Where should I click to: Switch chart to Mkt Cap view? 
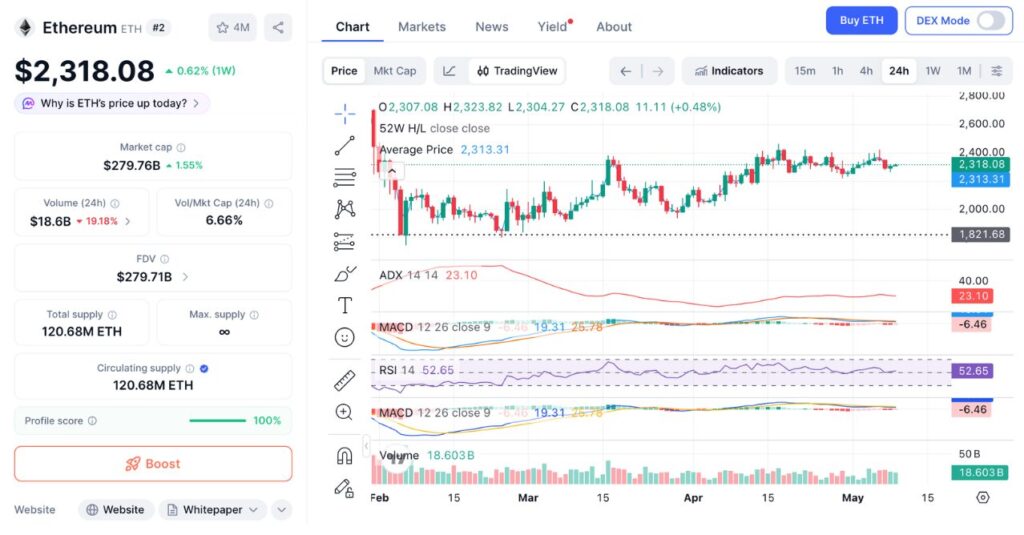pos(394,71)
